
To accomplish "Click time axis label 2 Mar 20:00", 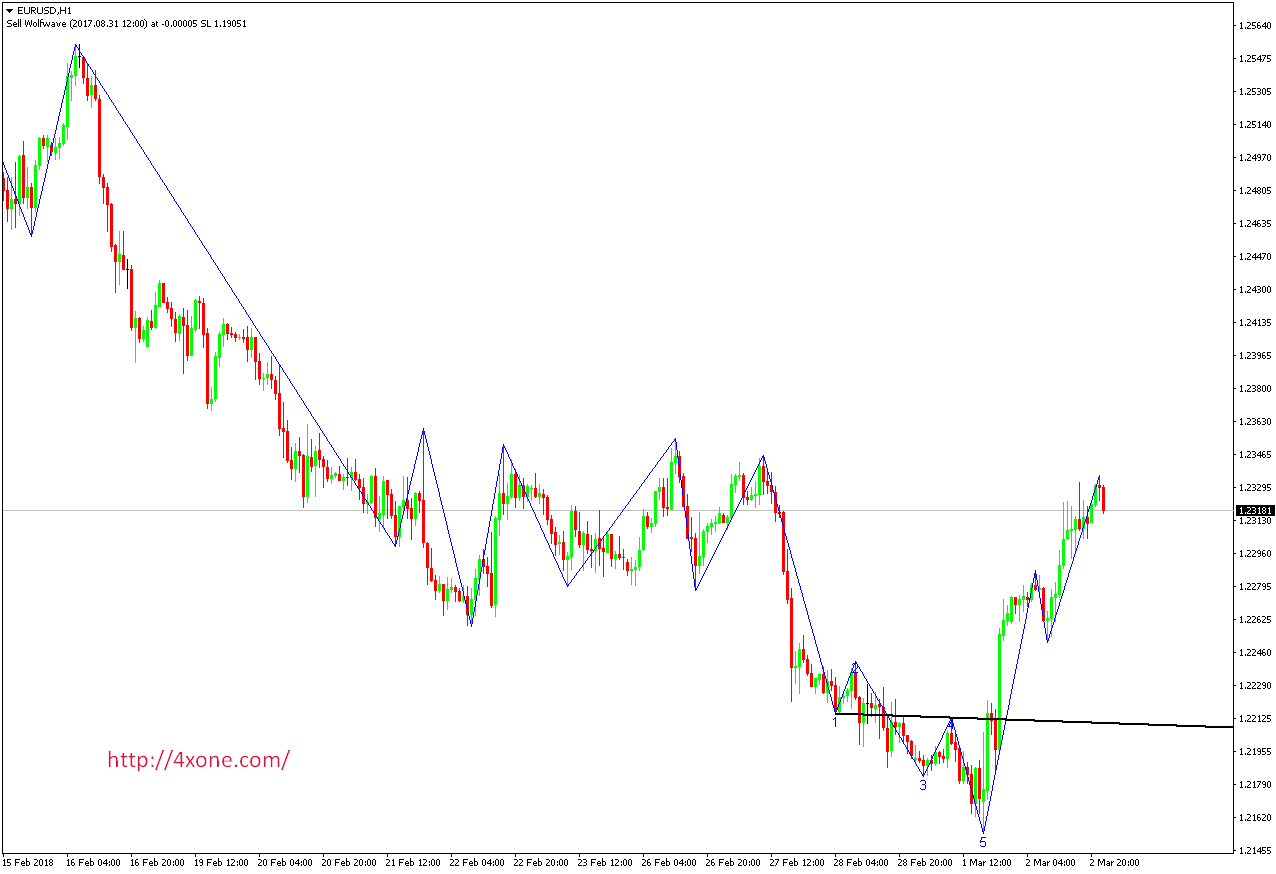I will [x=1116, y=862].
